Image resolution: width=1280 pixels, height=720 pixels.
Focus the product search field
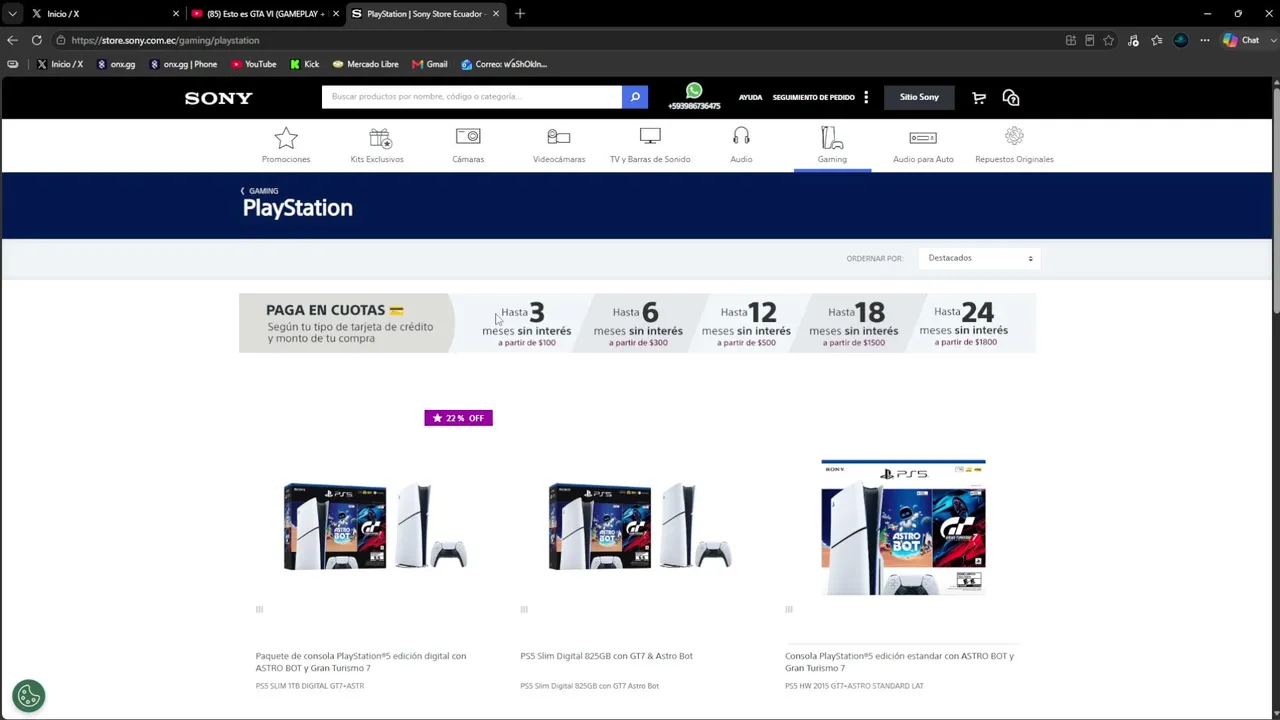471,97
